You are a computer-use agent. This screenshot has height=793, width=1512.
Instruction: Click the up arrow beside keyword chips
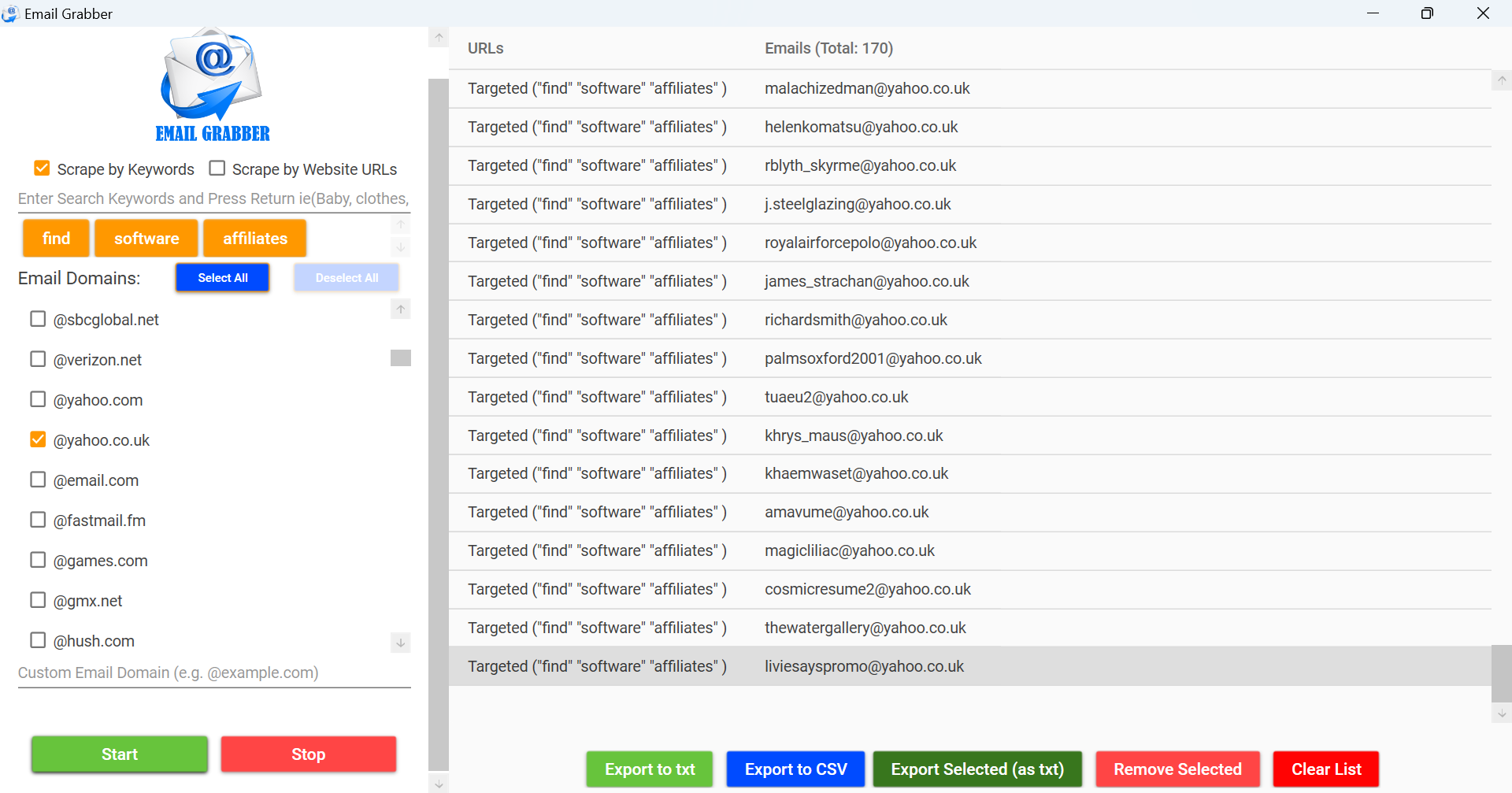click(x=401, y=224)
